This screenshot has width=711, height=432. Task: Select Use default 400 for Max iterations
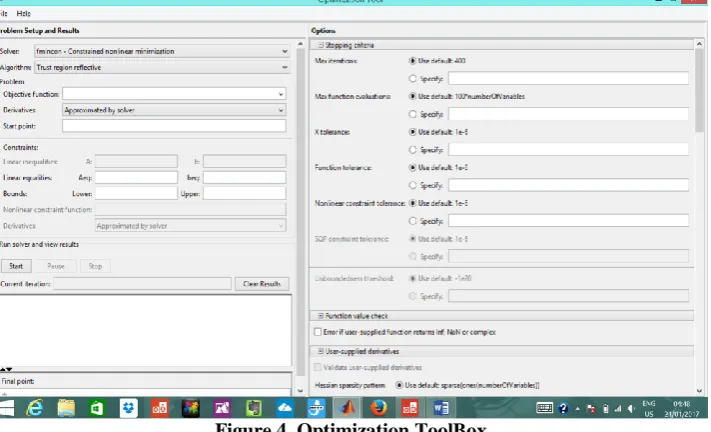coord(412,61)
